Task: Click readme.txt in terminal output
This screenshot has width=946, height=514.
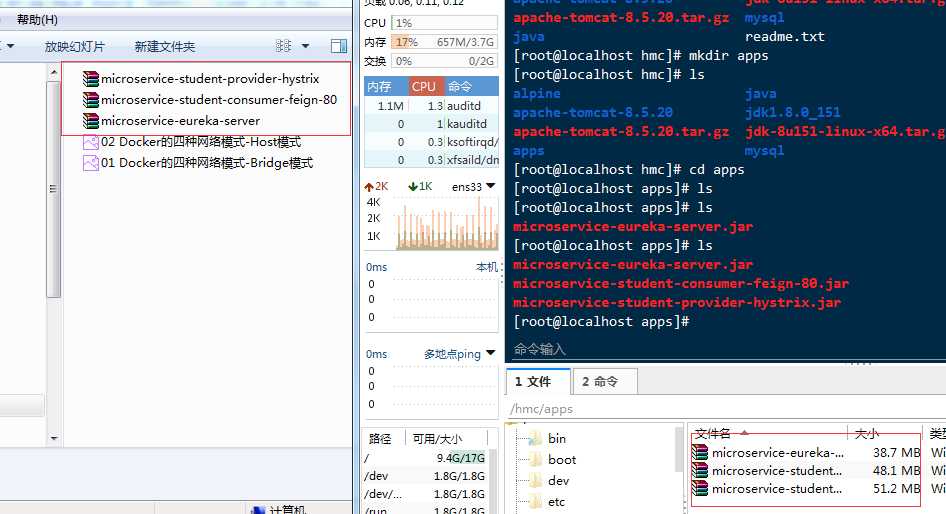Action: 784,36
